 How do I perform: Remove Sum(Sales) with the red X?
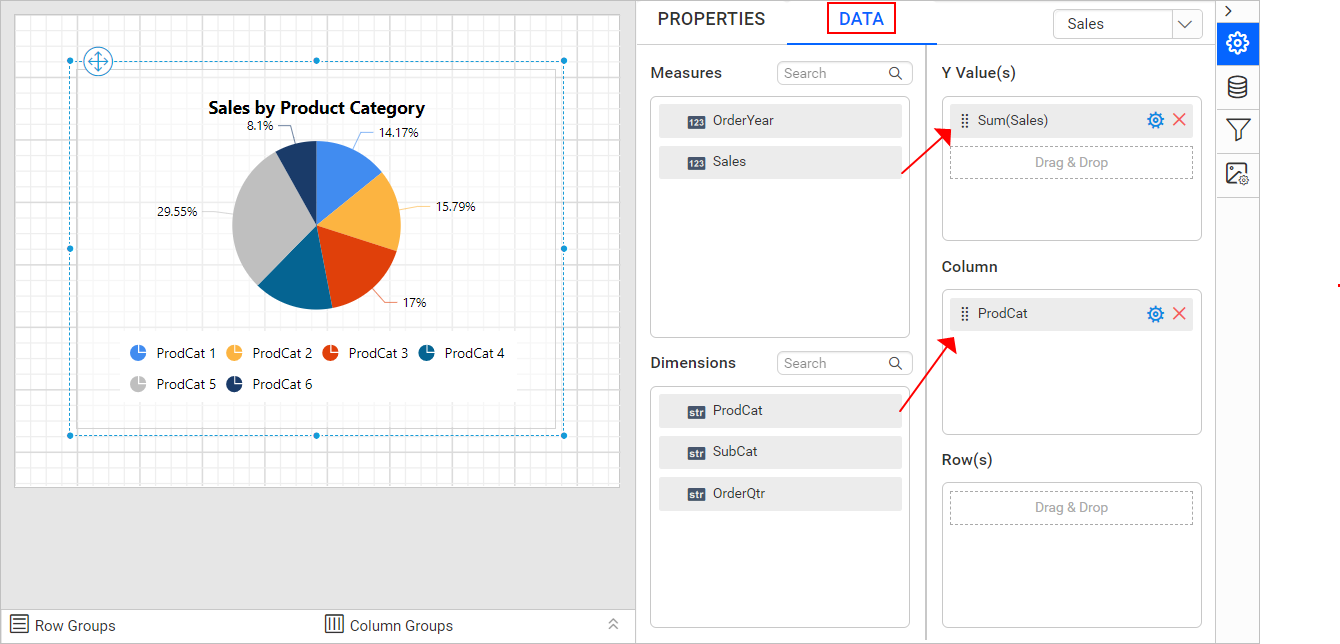coord(1179,120)
